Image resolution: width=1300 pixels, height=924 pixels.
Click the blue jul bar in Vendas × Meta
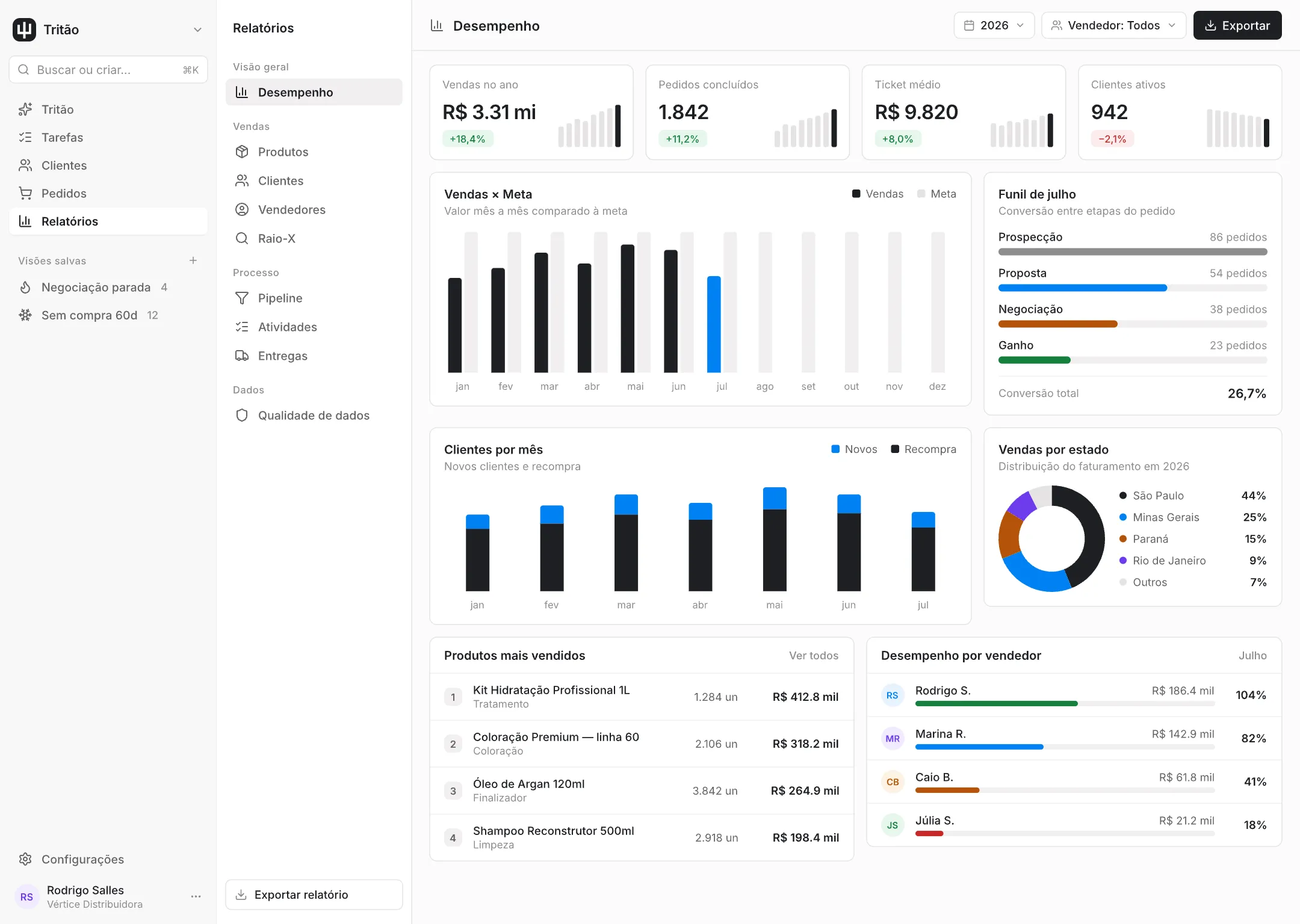(x=714, y=324)
